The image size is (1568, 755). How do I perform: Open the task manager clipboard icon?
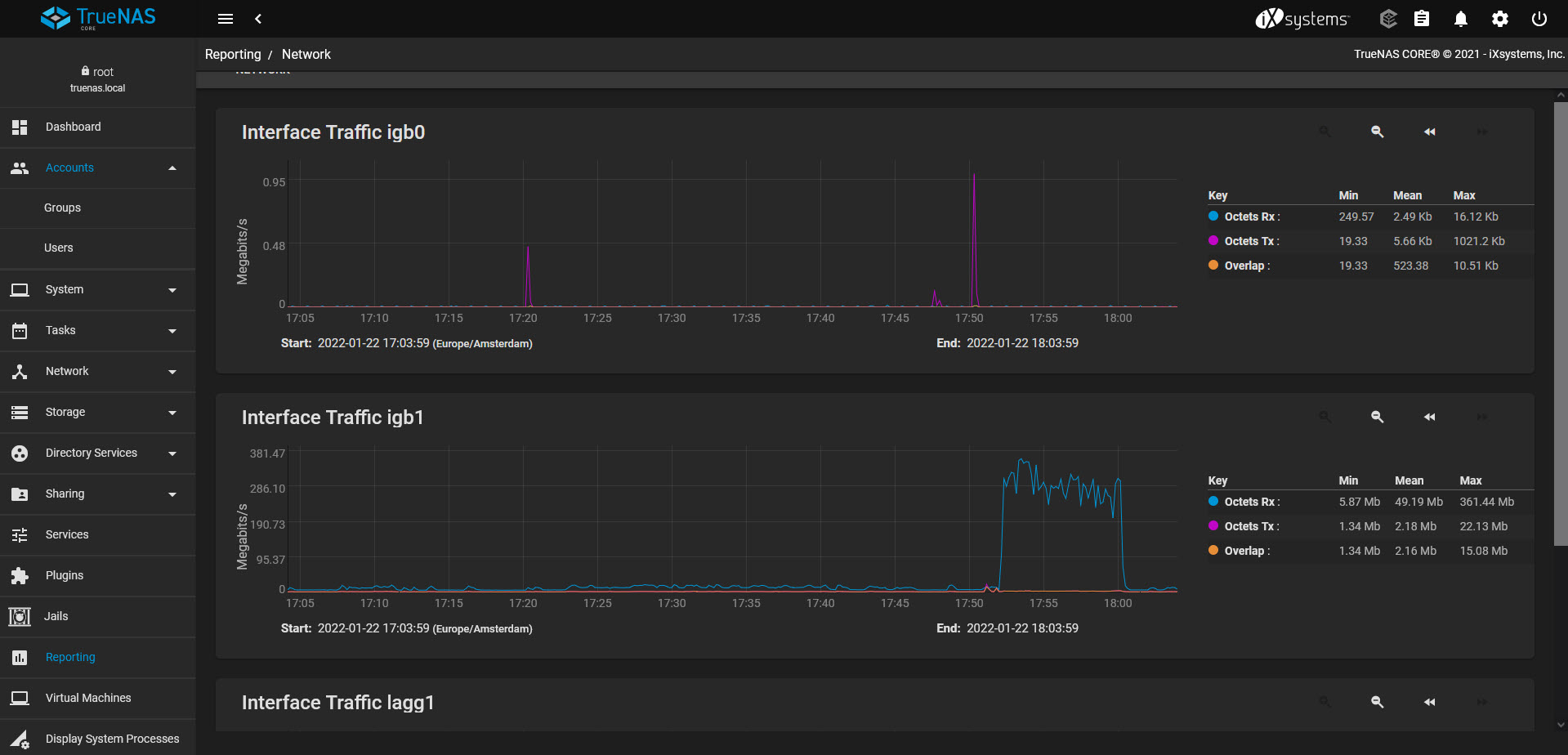click(x=1422, y=19)
